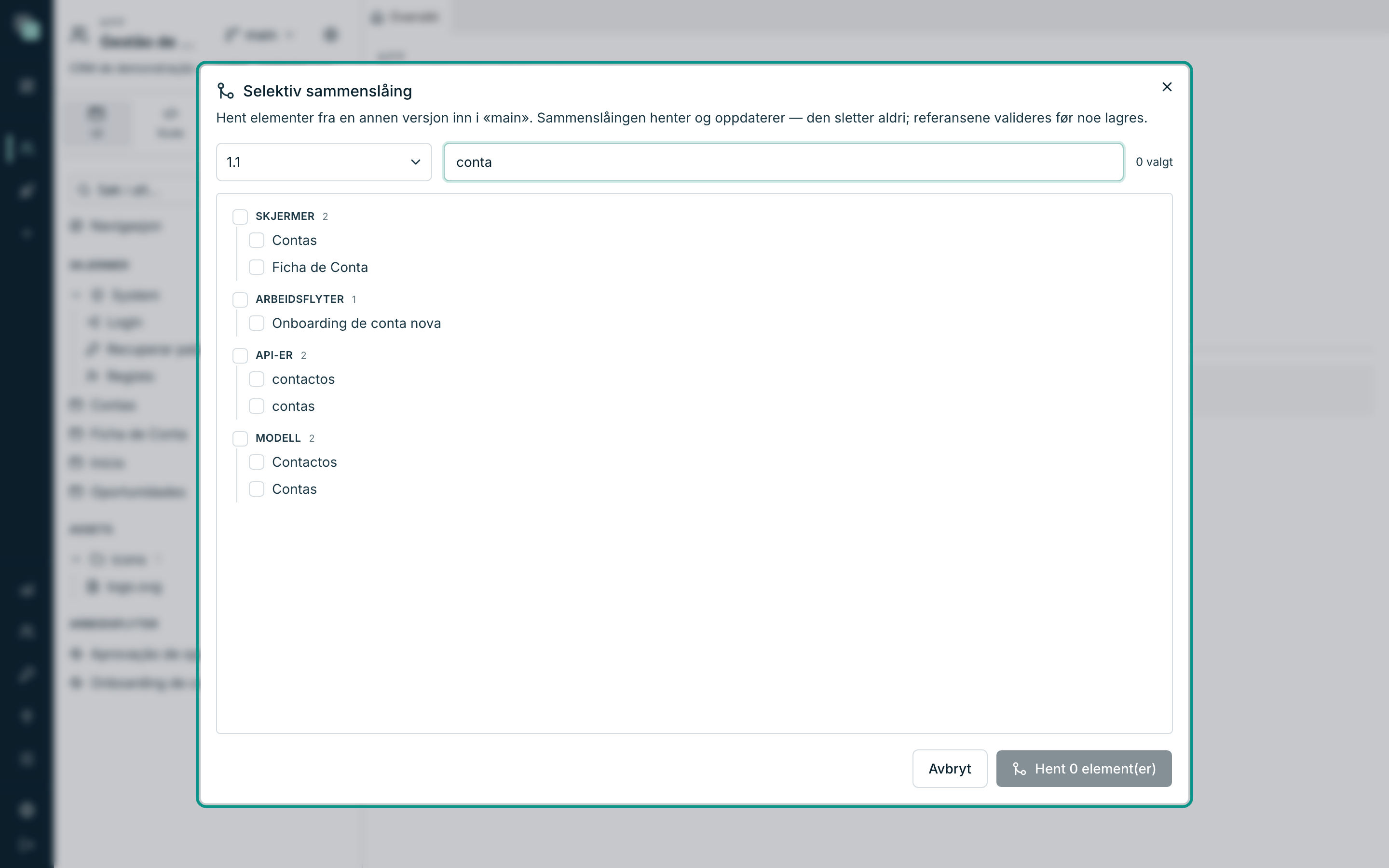Check Contas under SKJERMER
This screenshot has height=868, width=1389.
257,240
